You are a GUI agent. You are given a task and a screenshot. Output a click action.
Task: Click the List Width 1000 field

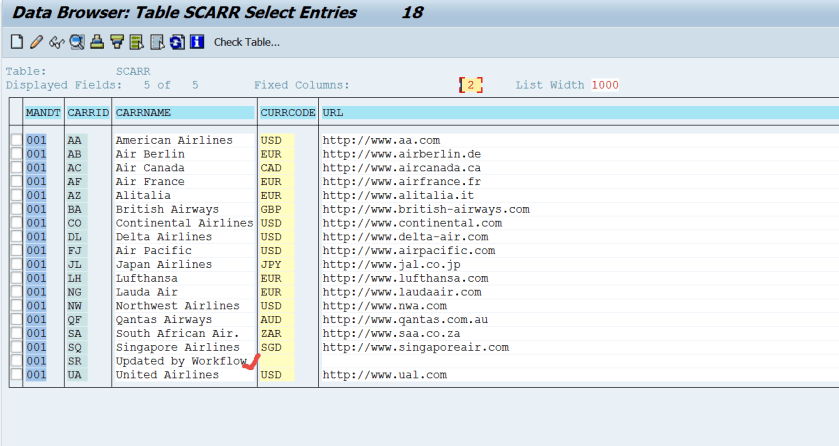coord(605,85)
